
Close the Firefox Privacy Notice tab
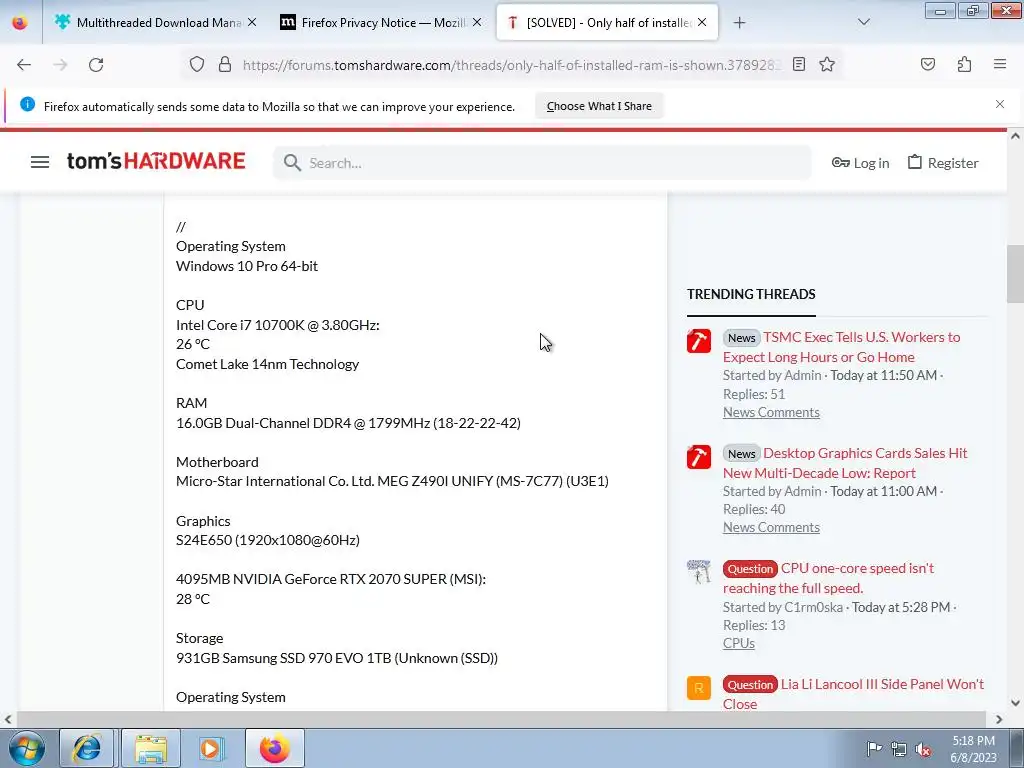tap(477, 23)
